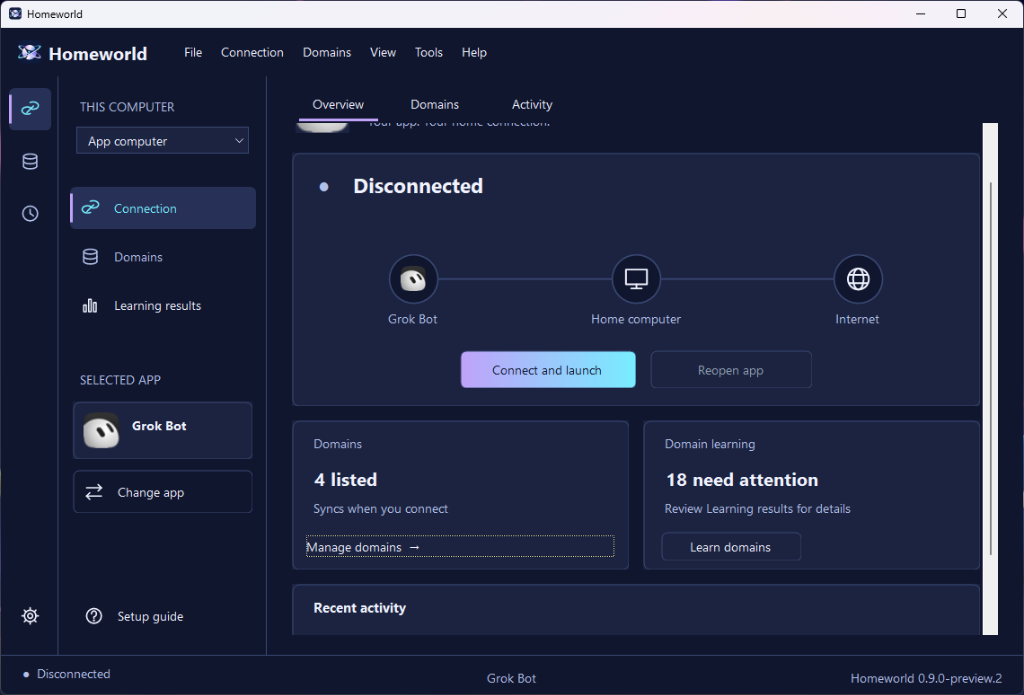
Task: Click the Recent activity heading
Action: [360, 607]
